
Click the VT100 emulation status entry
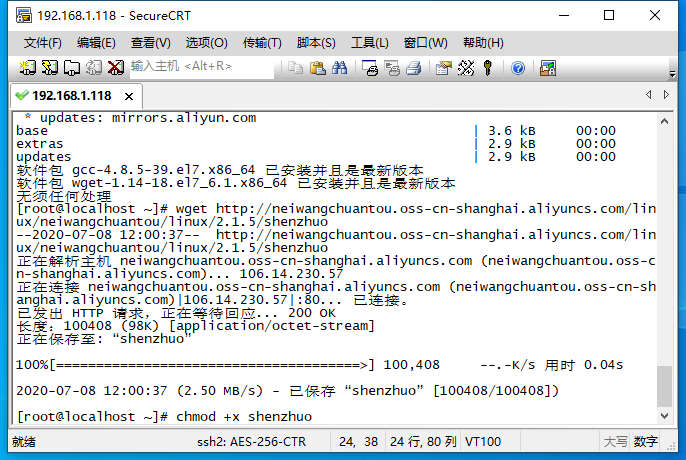tap(483, 442)
